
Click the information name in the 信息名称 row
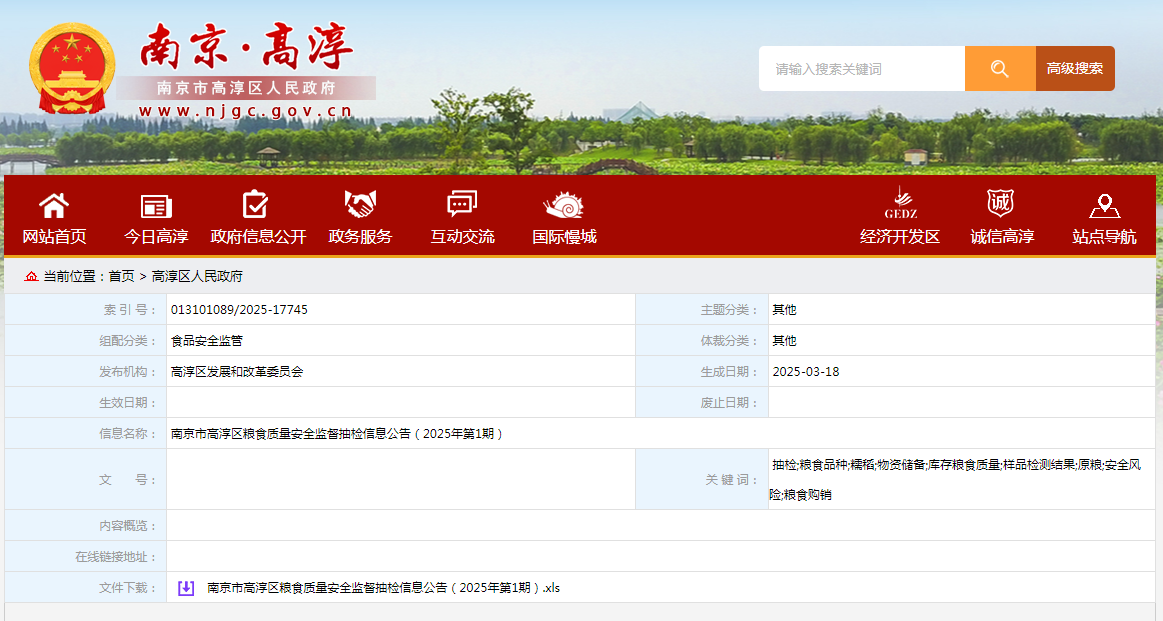(337, 433)
